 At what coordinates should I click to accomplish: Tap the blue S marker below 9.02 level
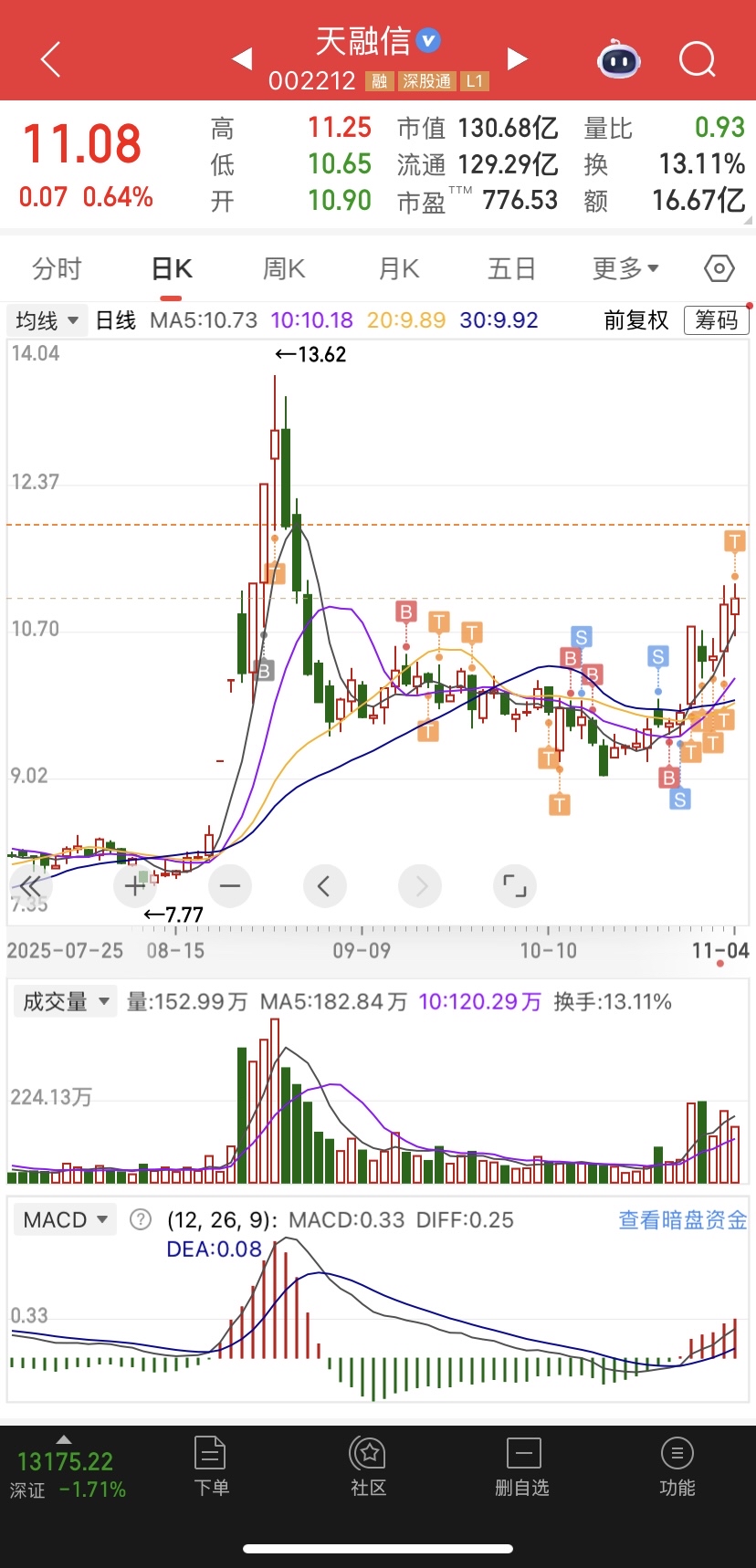point(679,800)
